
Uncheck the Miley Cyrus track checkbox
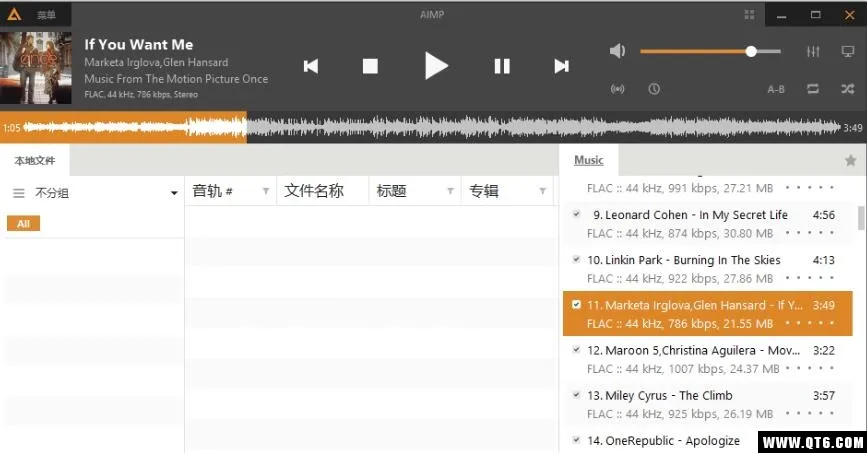click(x=576, y=395)
